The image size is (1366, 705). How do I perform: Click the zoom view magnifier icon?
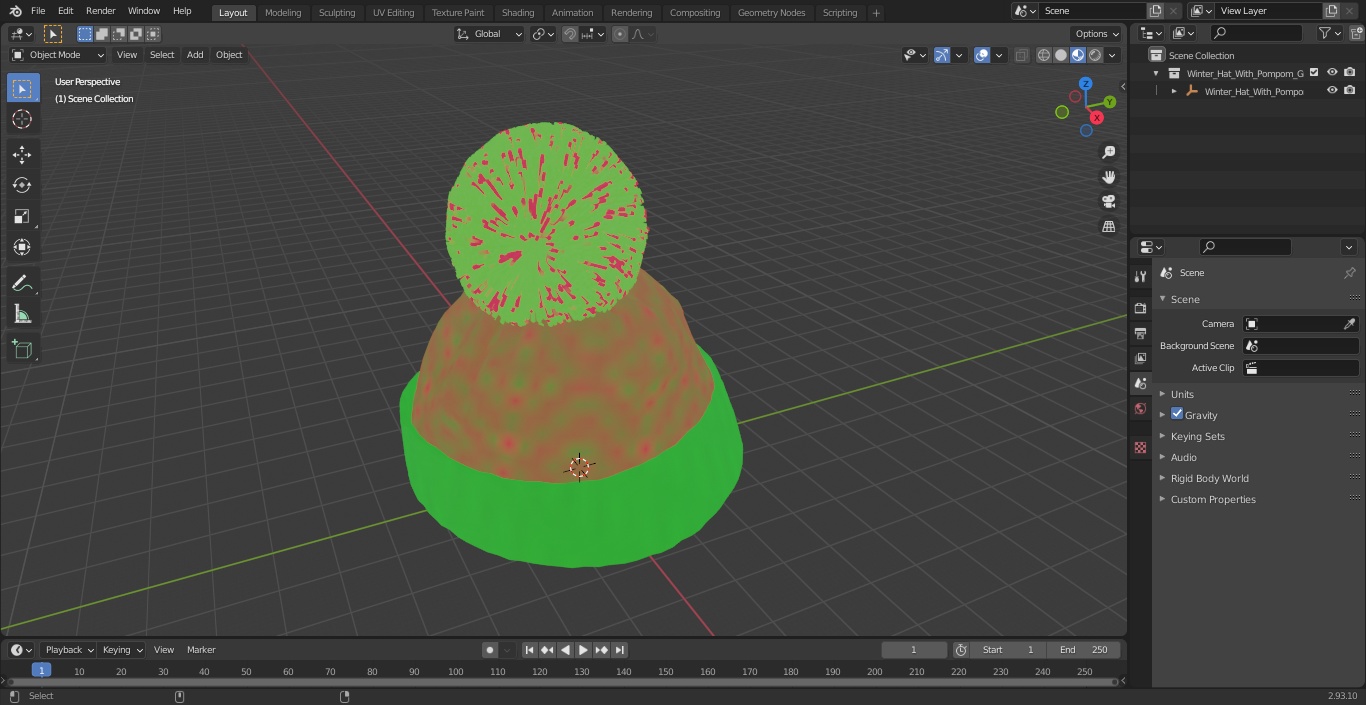click(x=1108, y=152)
